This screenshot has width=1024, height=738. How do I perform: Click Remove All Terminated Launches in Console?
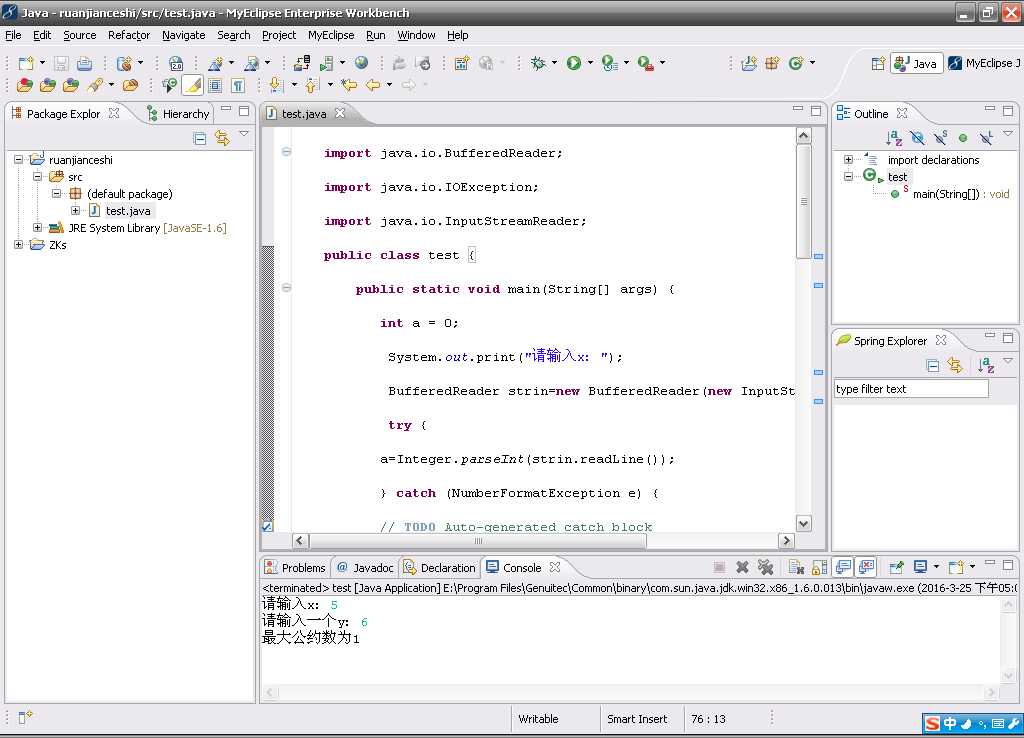point(765,567)
